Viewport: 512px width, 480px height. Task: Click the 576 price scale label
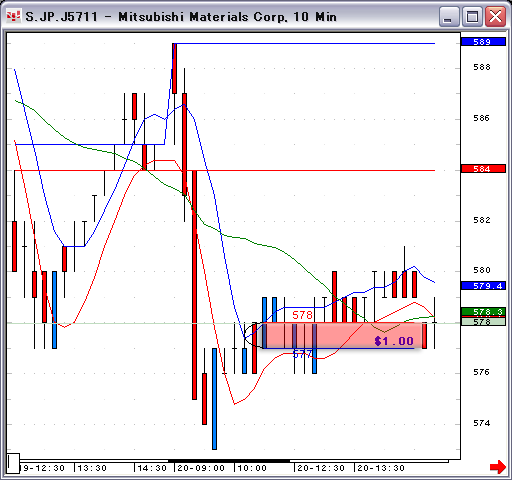pos(482,372)
